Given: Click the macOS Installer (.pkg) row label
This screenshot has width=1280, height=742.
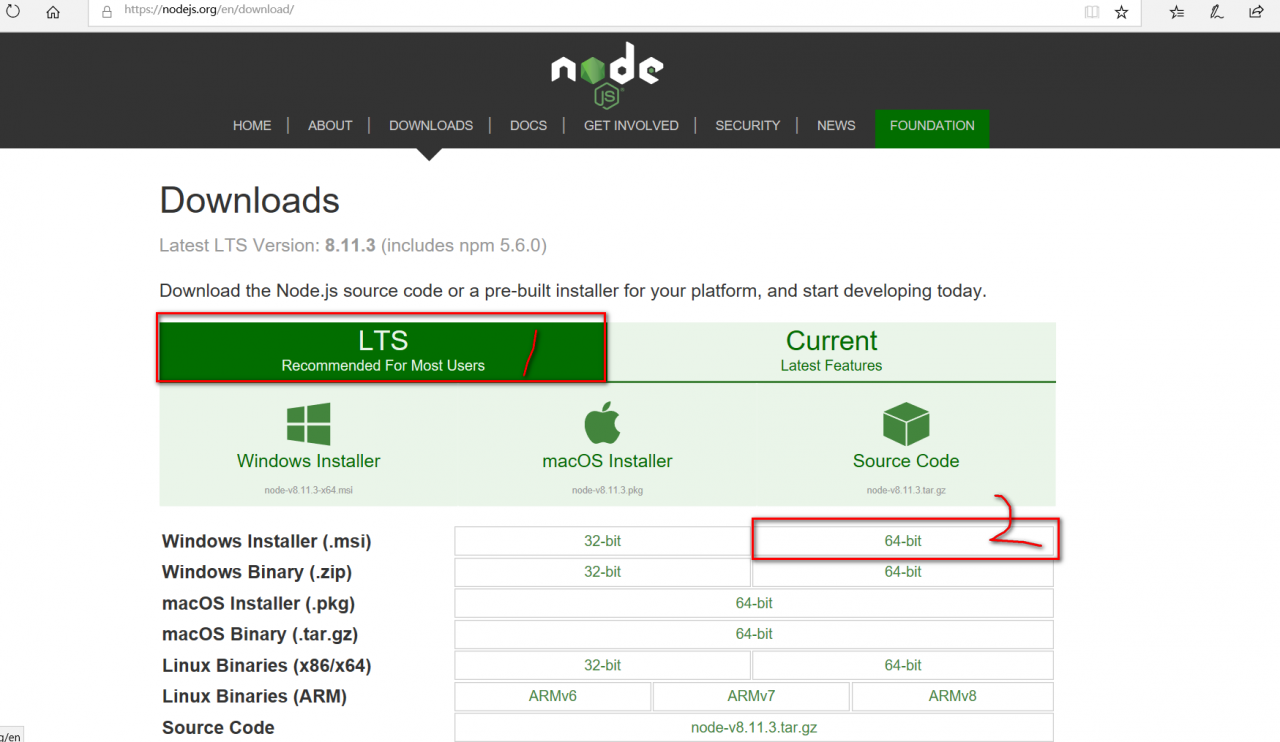Looking at the screenshot, I should [258, 604].
